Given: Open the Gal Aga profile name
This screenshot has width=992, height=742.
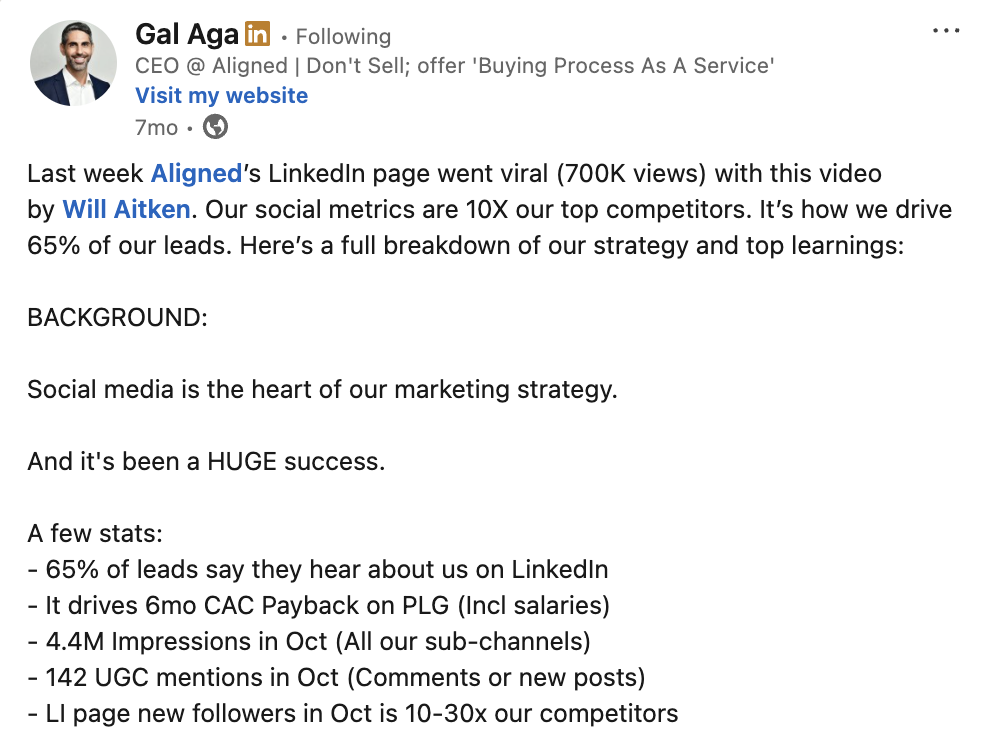Looking at the screenshot, I should tap(187, 34).
